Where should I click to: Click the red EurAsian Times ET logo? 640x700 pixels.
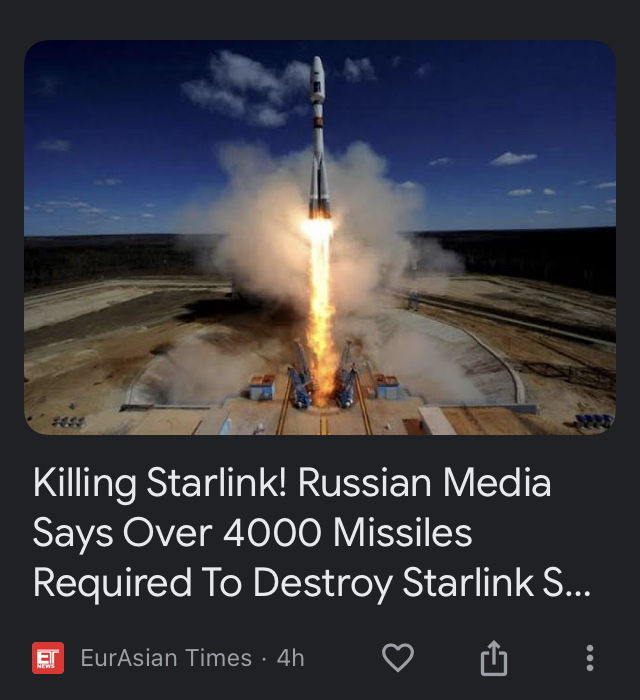click(48, 658)
